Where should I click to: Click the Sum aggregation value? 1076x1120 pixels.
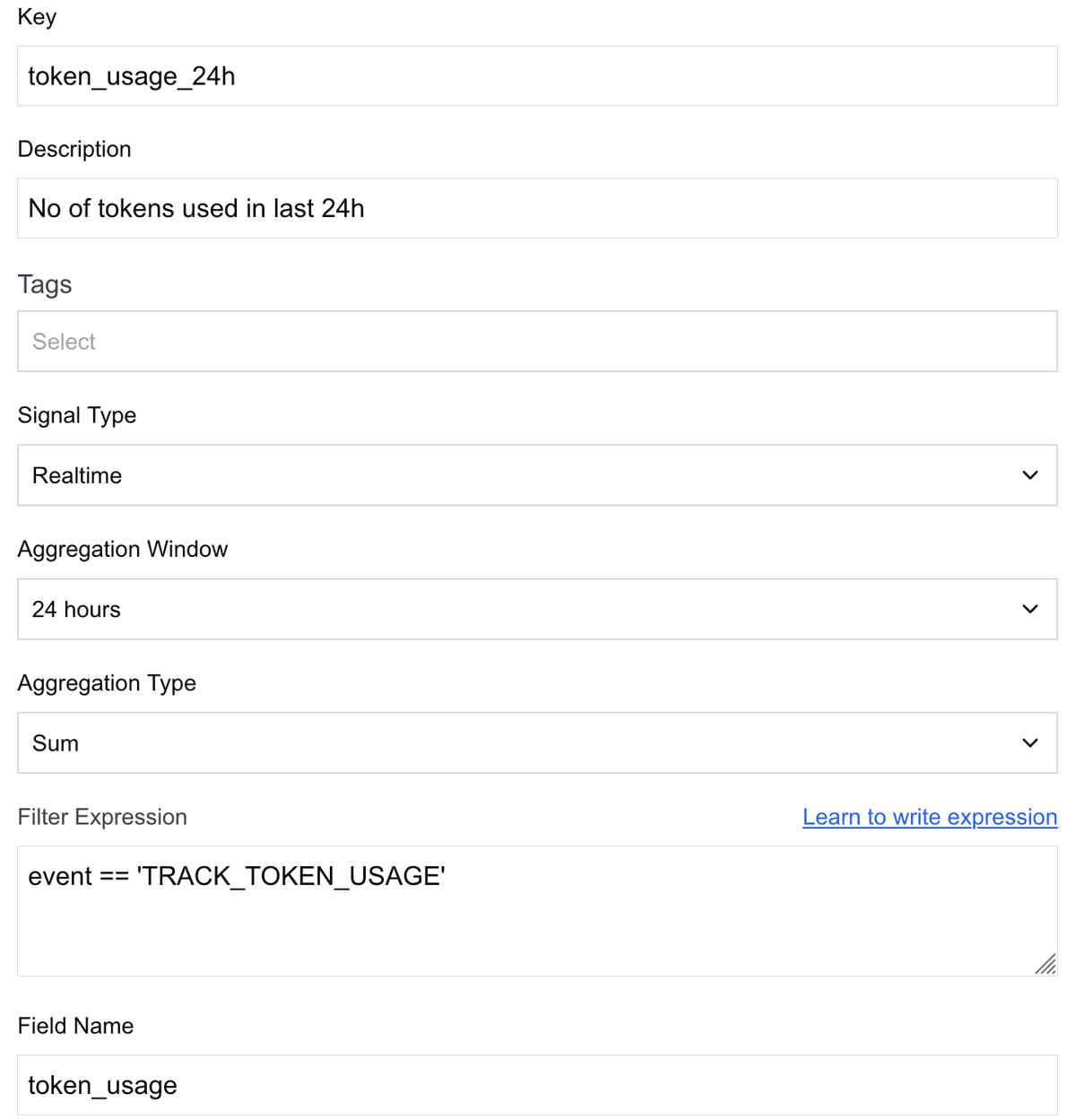(x=55, y=742)
